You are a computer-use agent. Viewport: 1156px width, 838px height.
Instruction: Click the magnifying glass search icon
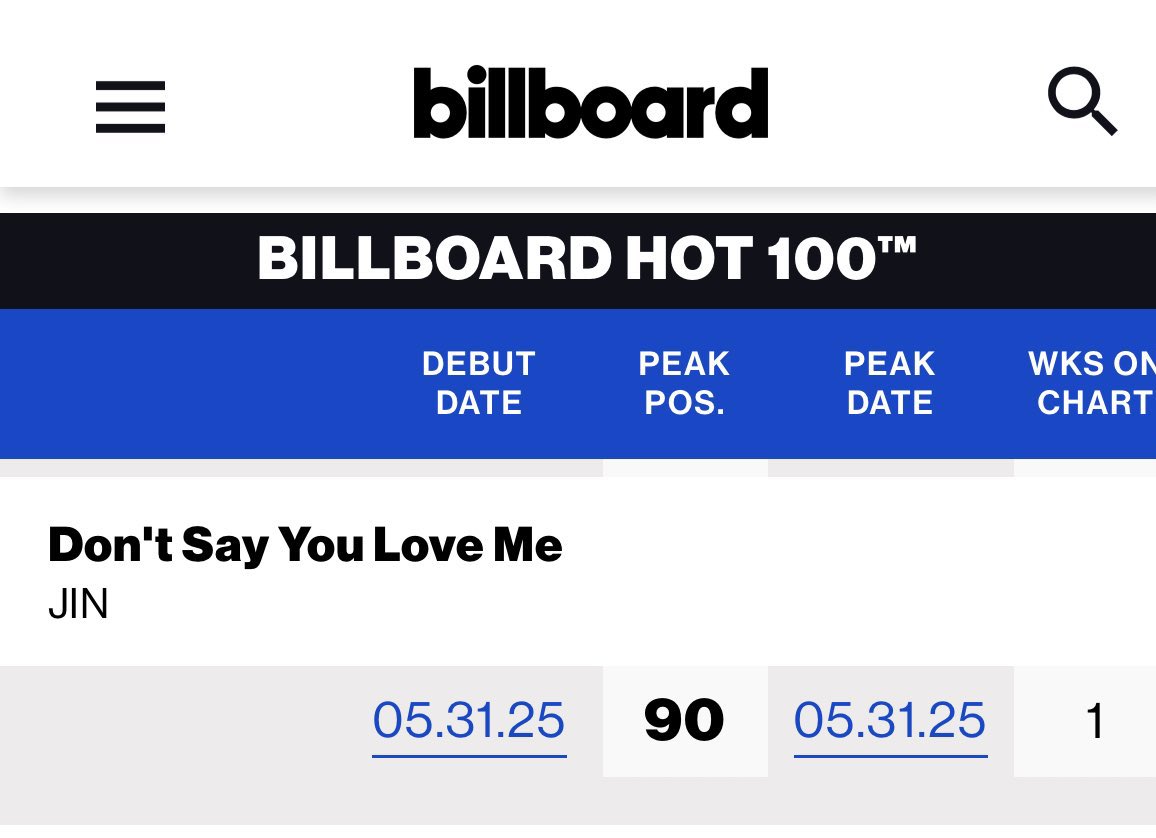click(x=1081, y=102)
